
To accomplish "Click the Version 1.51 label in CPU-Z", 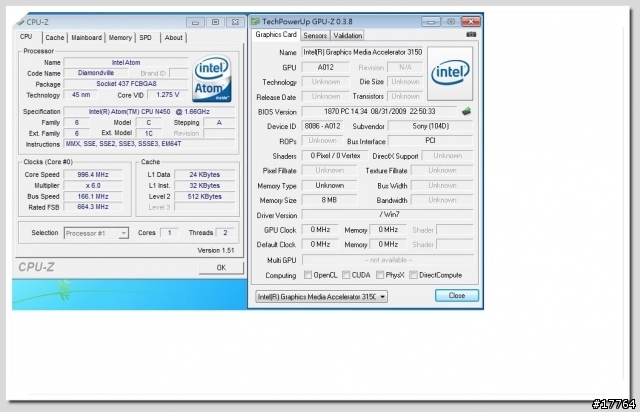I will click(216, 250).
